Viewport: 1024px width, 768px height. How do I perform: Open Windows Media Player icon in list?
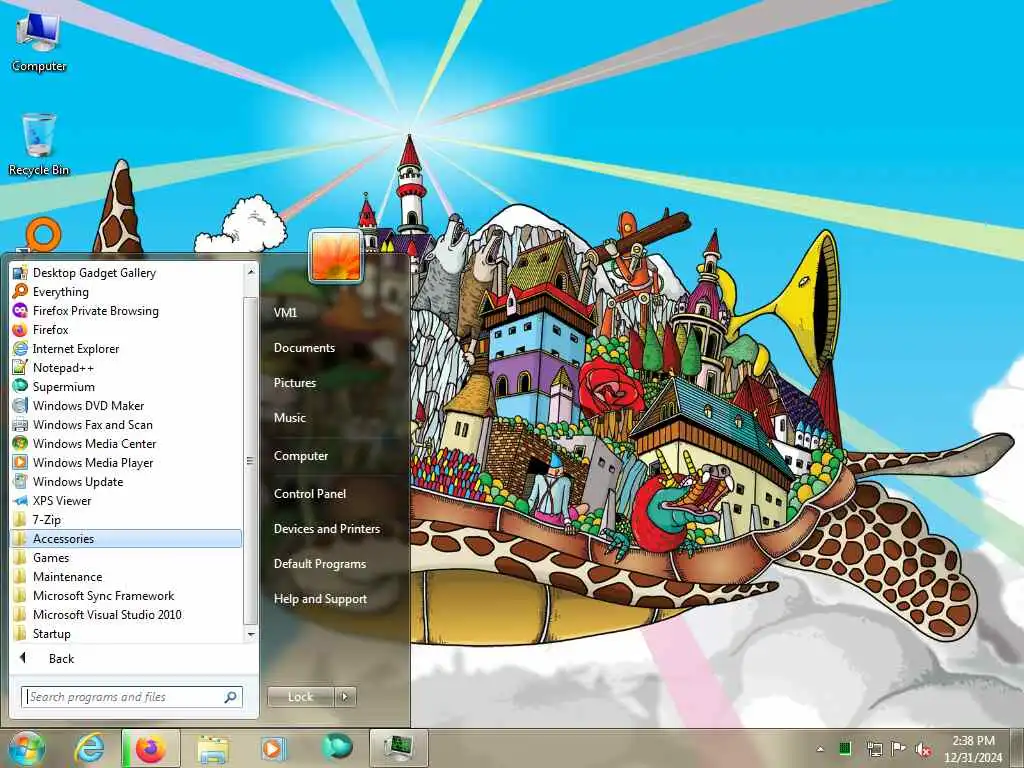(x=20, y=462)
